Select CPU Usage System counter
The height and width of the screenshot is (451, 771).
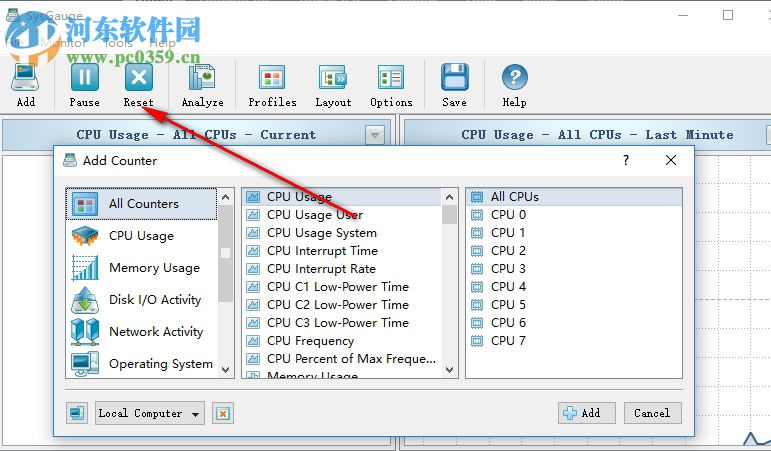click(x=342, y=233)
